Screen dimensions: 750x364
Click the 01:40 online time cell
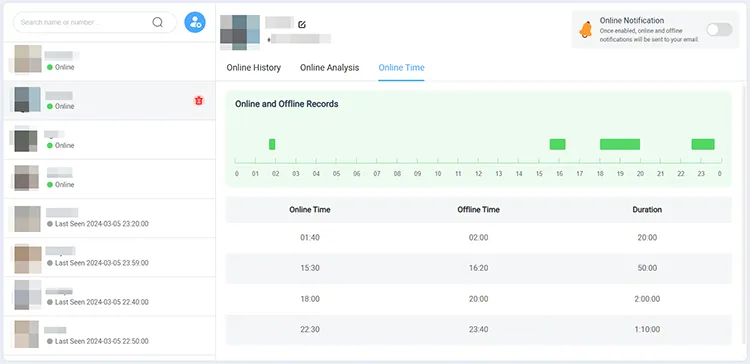(x=310, y=238)
